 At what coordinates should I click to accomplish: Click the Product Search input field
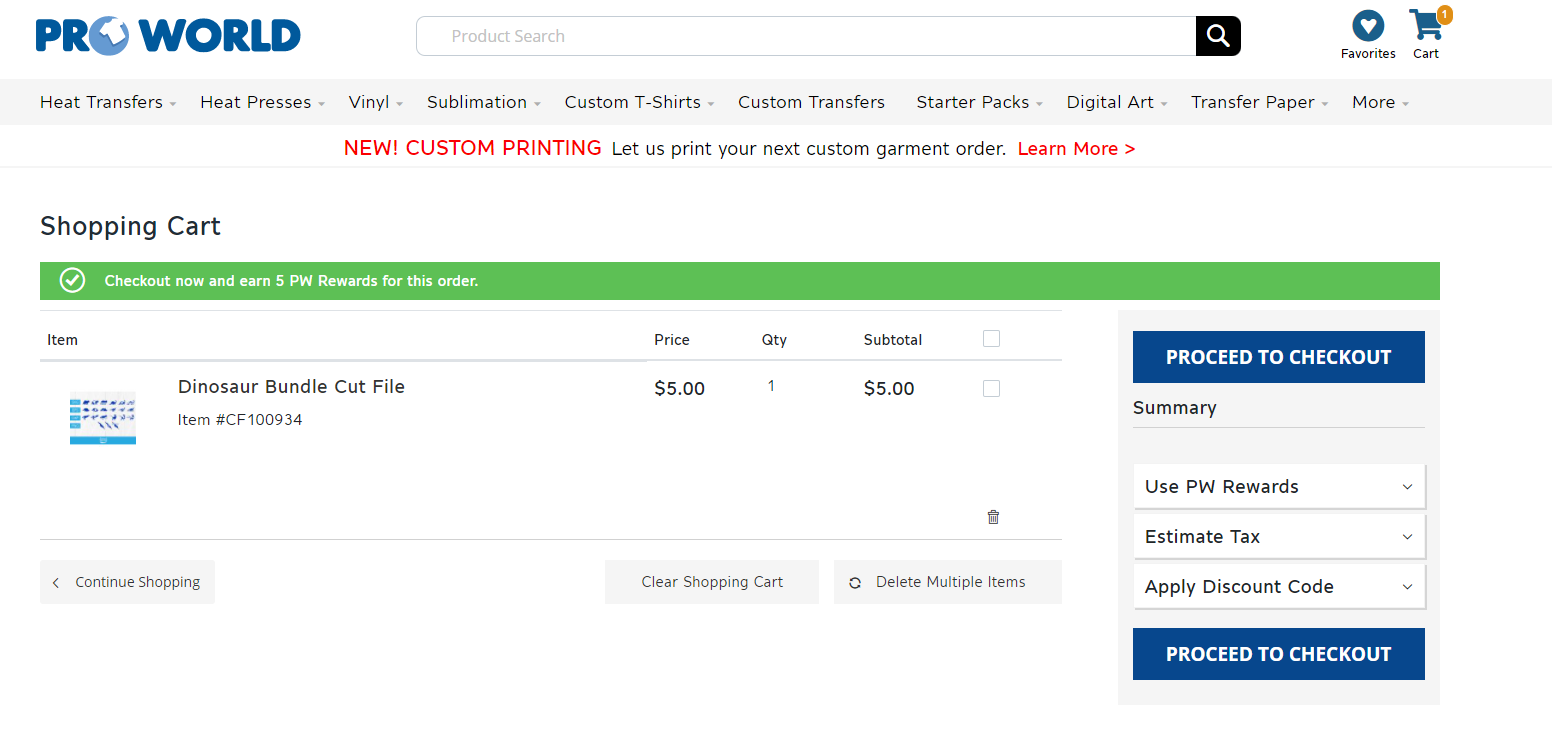[806, 36]
